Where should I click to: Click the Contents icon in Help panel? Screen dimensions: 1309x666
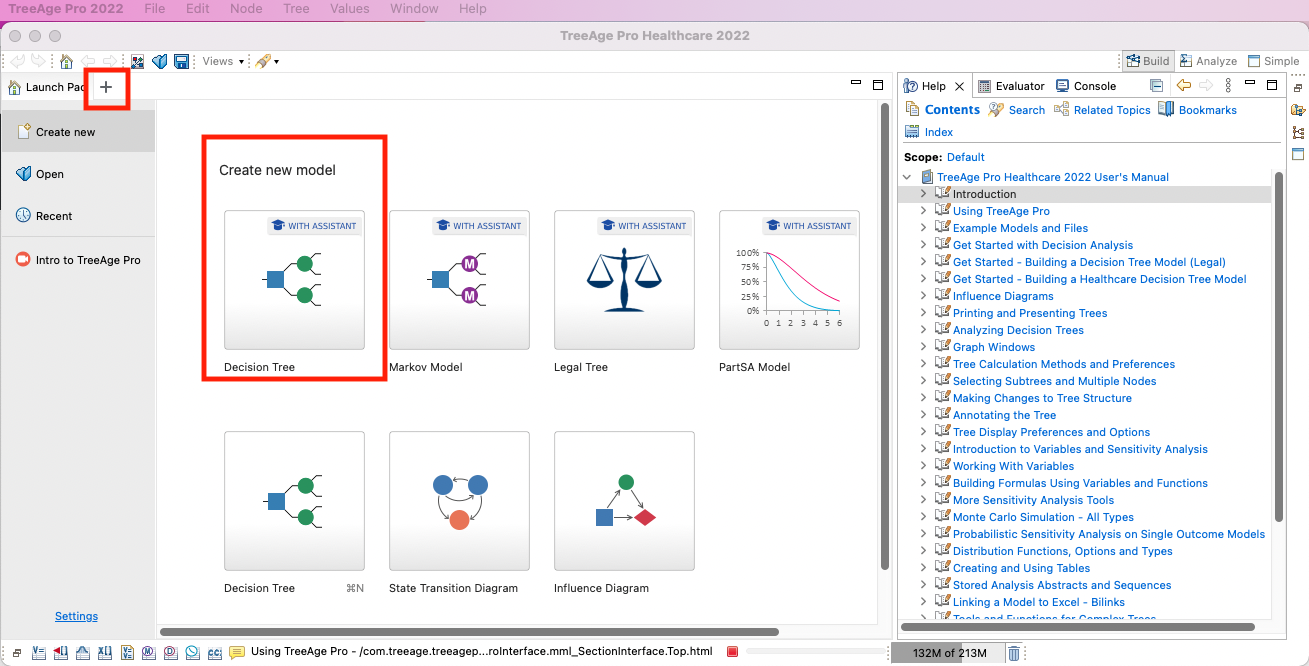point(912,109)
